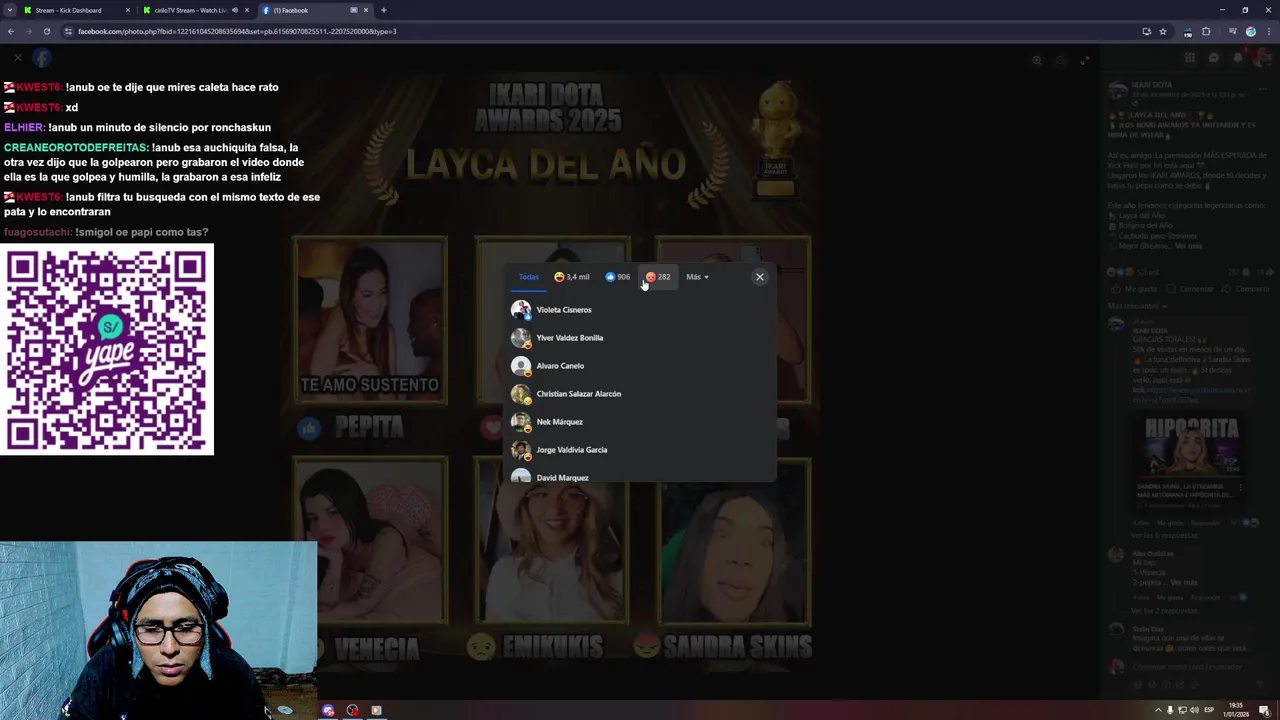Open David Marquez profile link
Viewport: 1280px width, 720px height.
pyautogui.click(x=562, y=478)
